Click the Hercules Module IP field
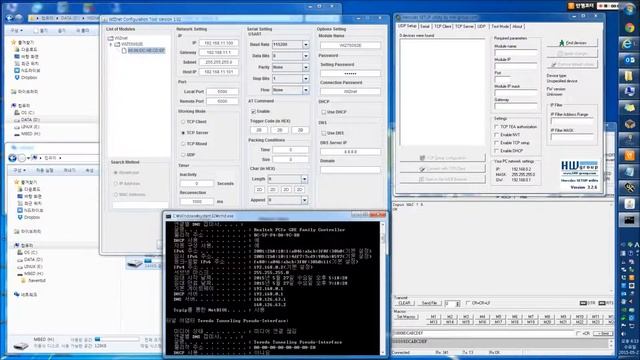 [x=516, y=66]
